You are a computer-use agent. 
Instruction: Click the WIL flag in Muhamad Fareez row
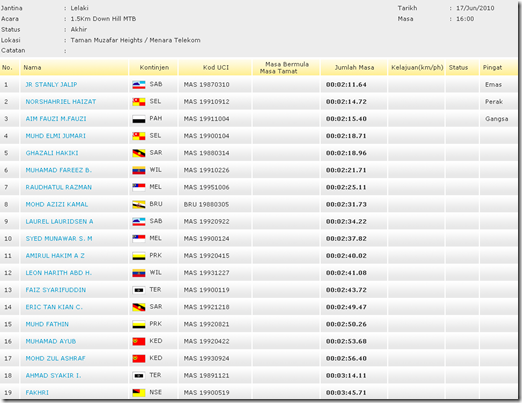pos(139,170)
